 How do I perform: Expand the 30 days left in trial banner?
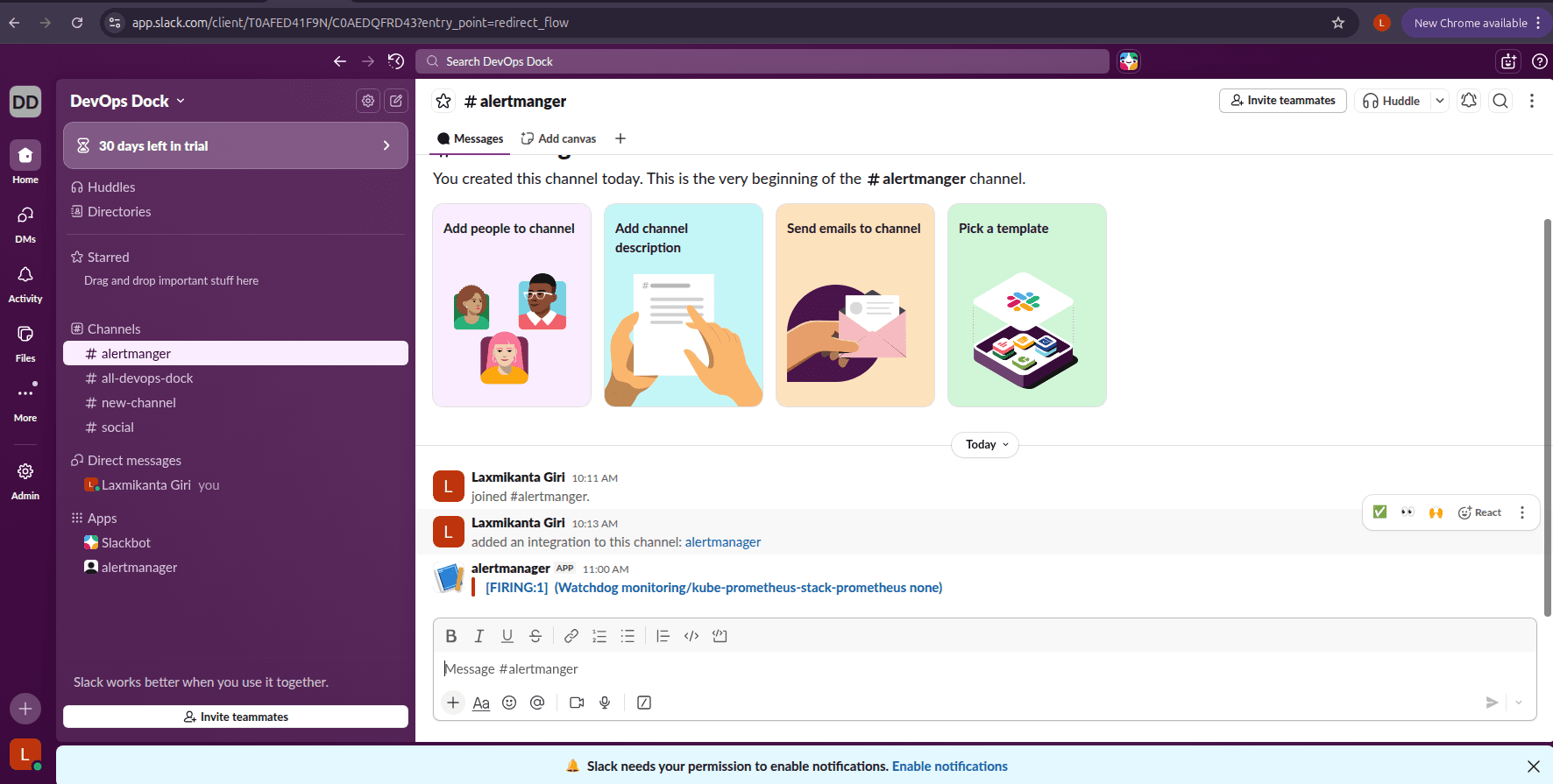(236, 145)
